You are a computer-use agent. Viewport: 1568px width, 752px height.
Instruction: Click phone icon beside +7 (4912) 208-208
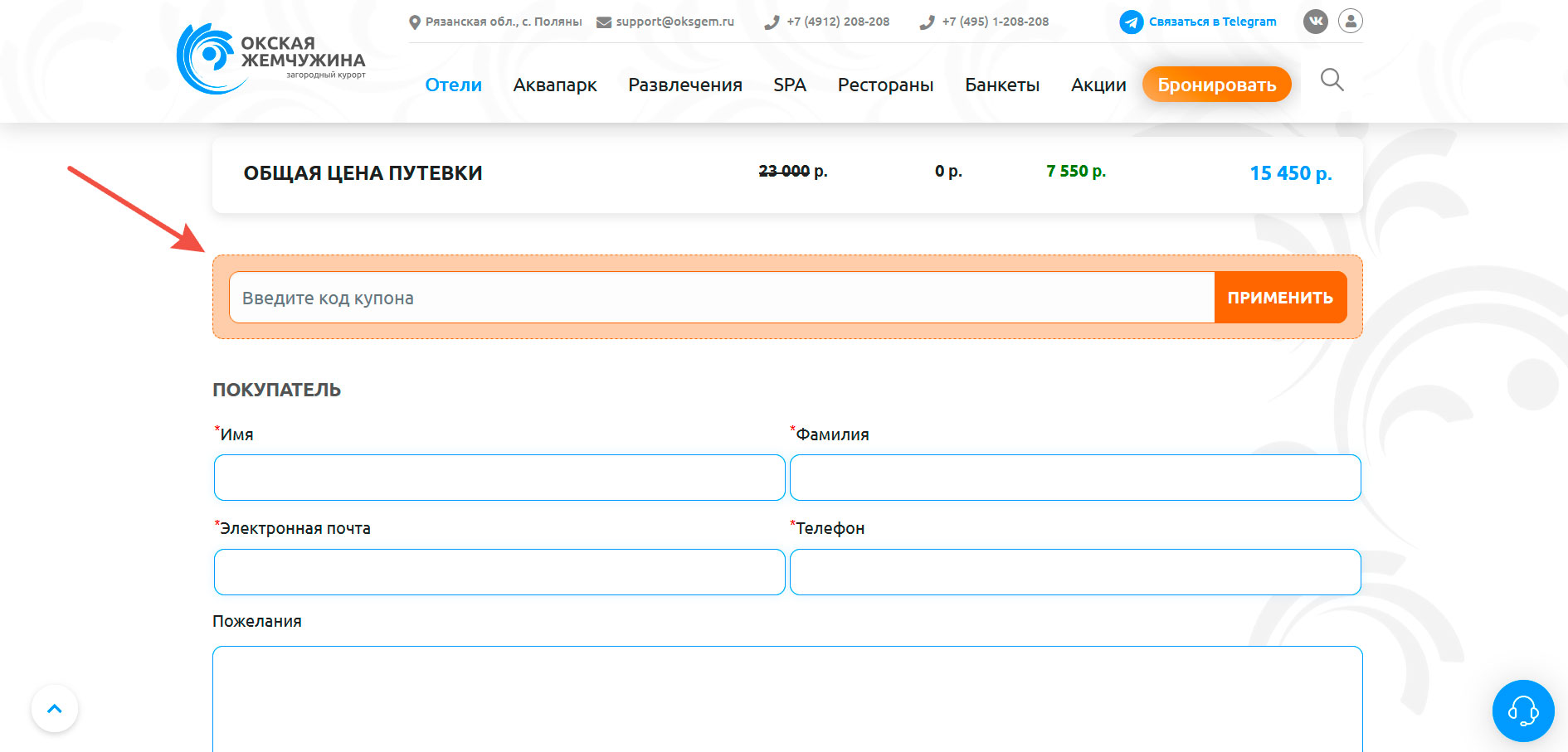click(x=772, y=22)
